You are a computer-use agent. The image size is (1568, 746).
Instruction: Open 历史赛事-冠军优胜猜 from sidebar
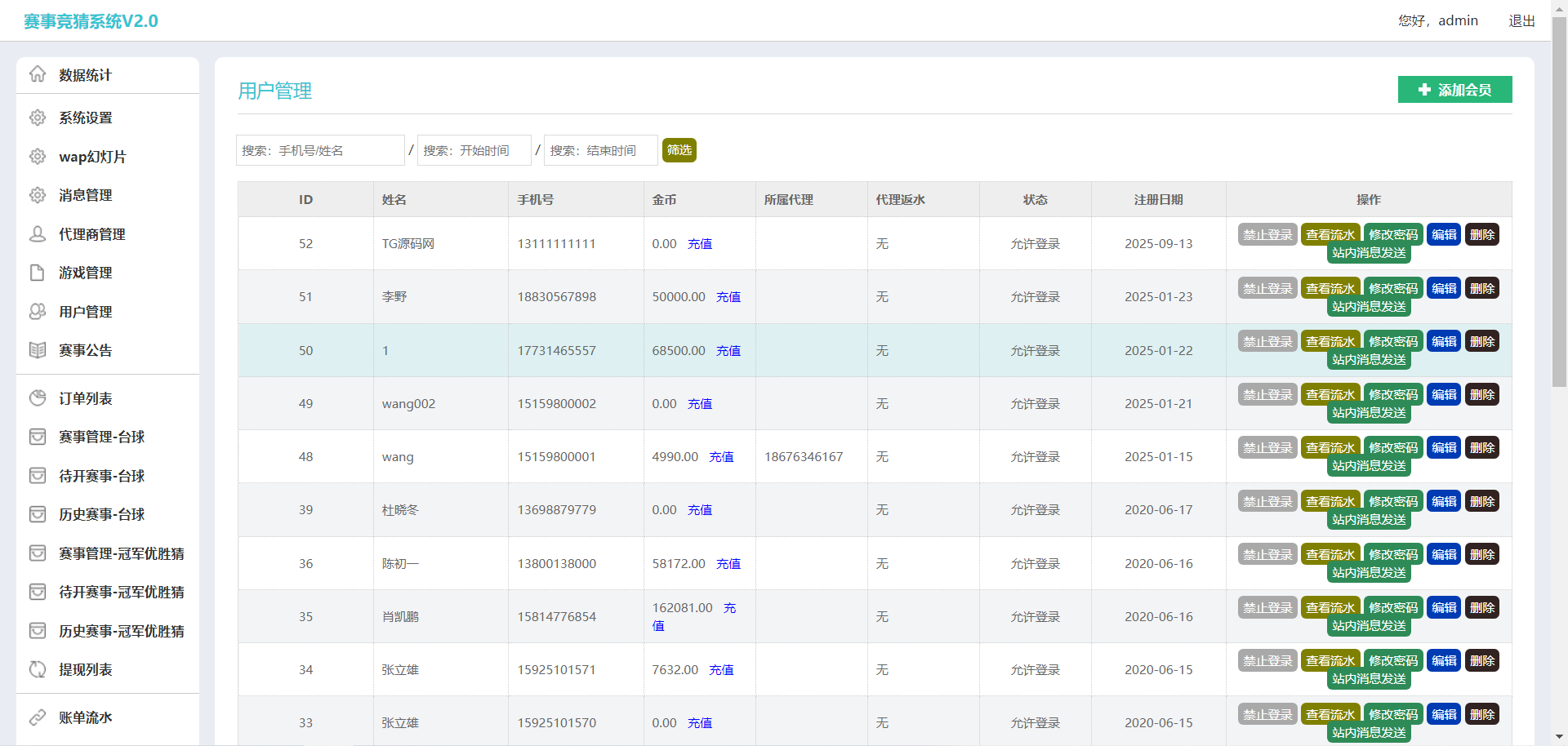(x=121, y=631)
